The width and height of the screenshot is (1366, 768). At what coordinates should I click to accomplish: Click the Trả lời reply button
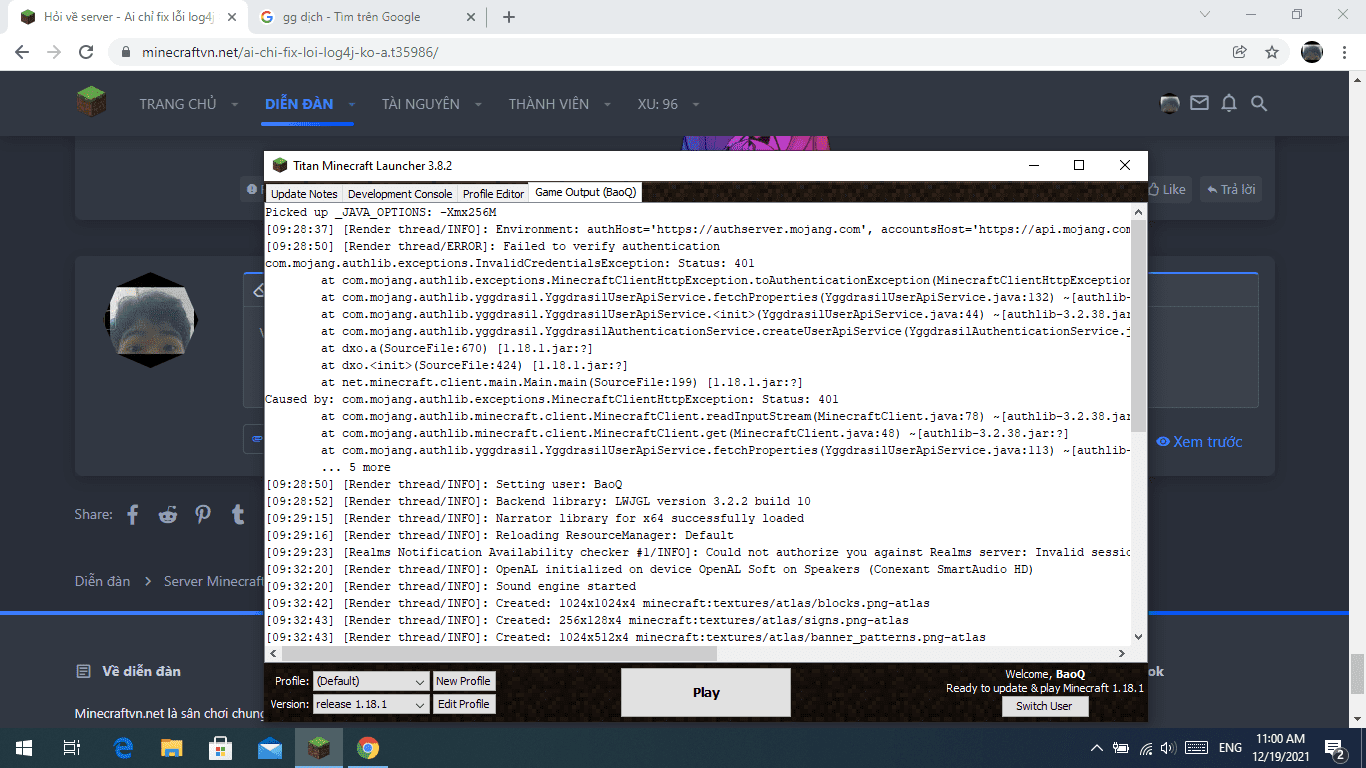coord(1231,189)
